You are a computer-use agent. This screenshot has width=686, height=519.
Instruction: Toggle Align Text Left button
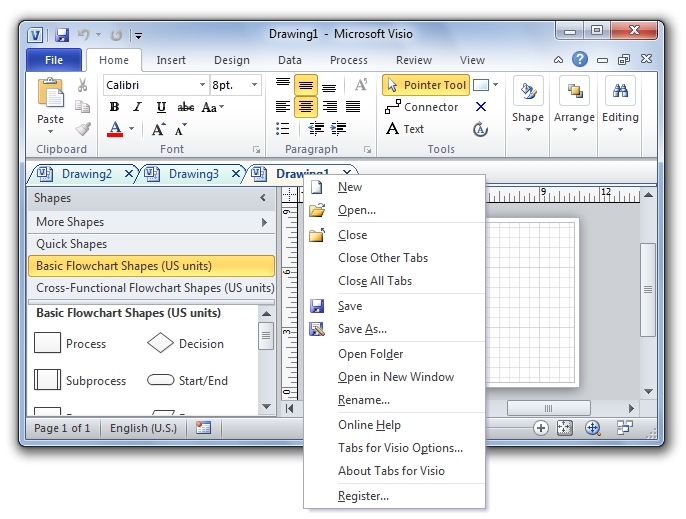283,106
